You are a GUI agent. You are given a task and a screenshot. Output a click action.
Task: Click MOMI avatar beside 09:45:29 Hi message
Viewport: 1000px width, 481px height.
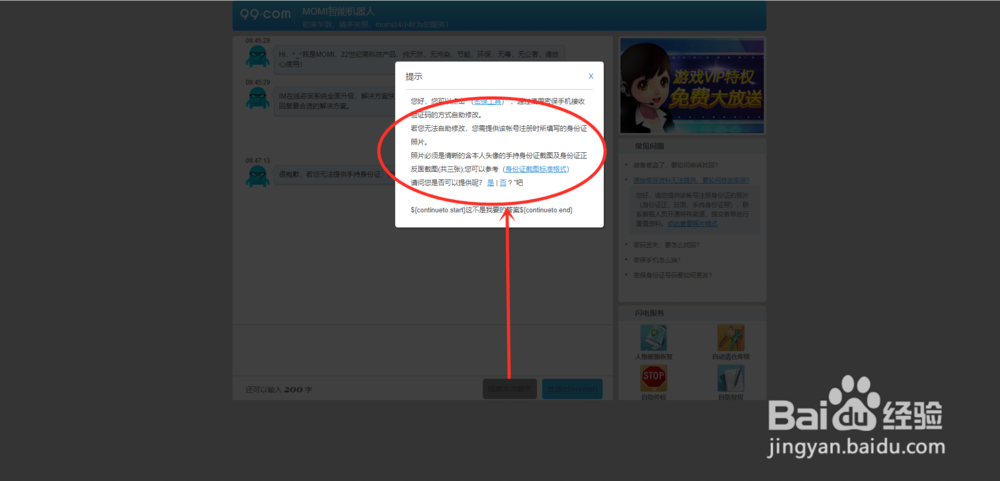click(x=257, y=56)
